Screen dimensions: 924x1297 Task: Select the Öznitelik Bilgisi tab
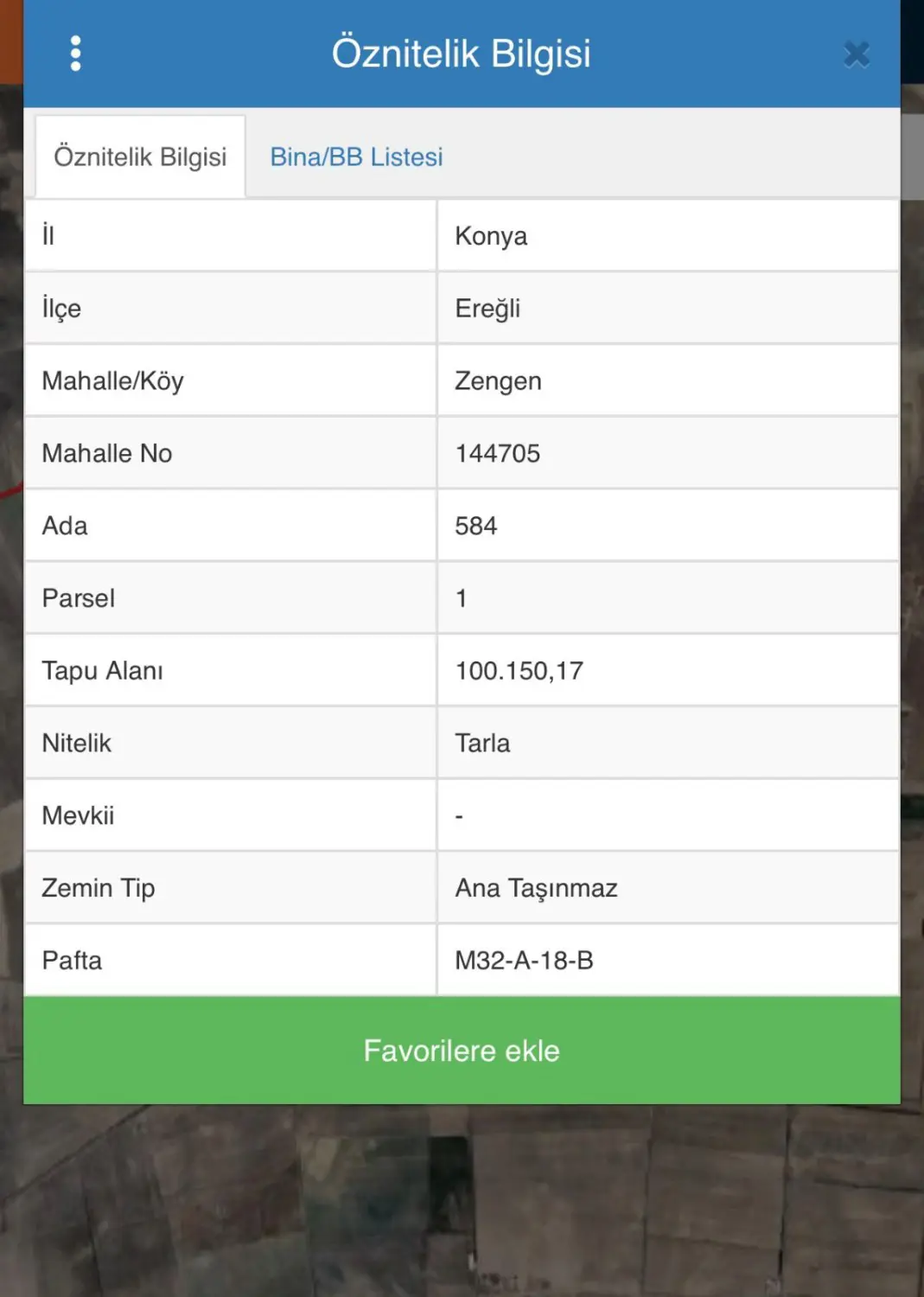[x=140, y=157]
